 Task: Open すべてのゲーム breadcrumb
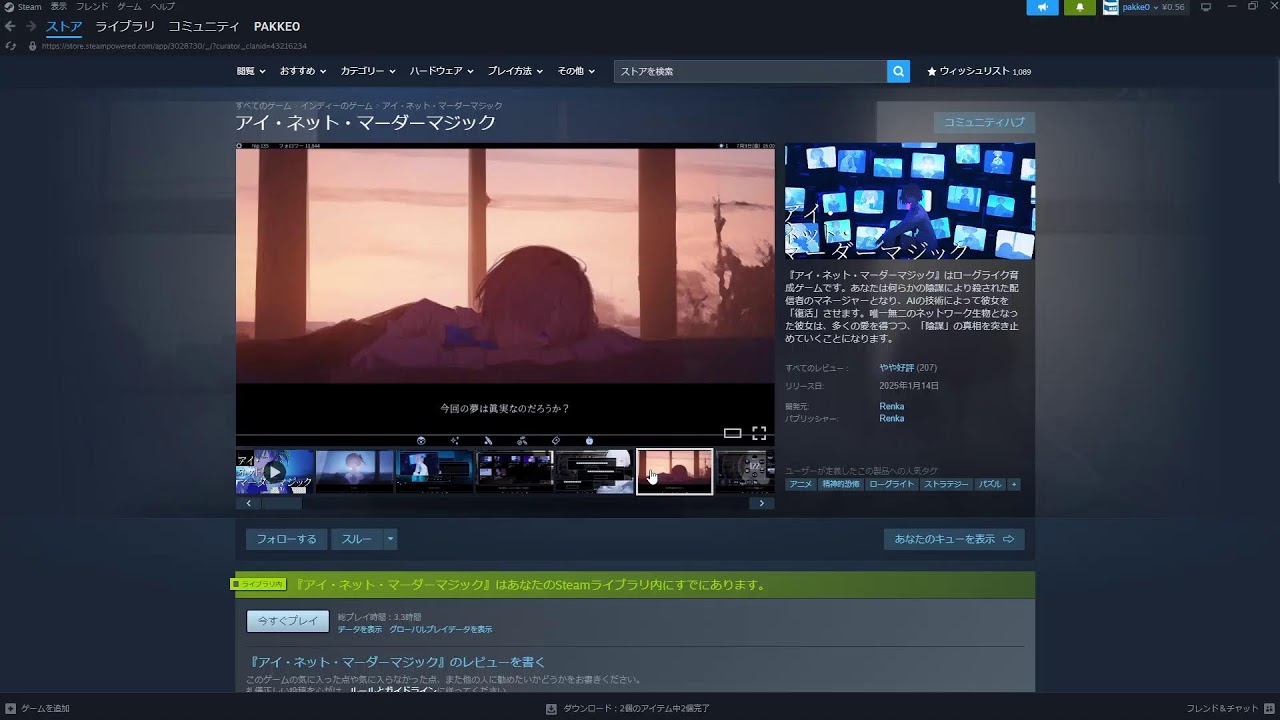pos(263,105)
